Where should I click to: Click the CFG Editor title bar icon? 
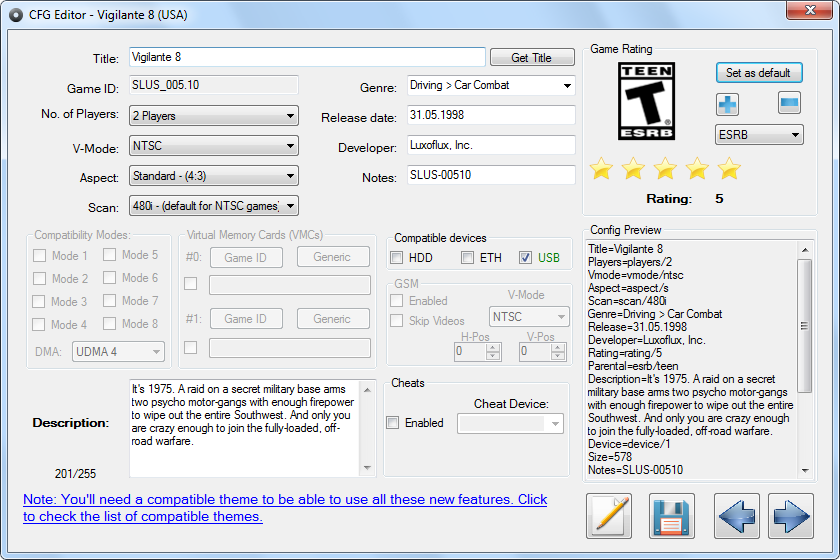[x=16, y=15]
